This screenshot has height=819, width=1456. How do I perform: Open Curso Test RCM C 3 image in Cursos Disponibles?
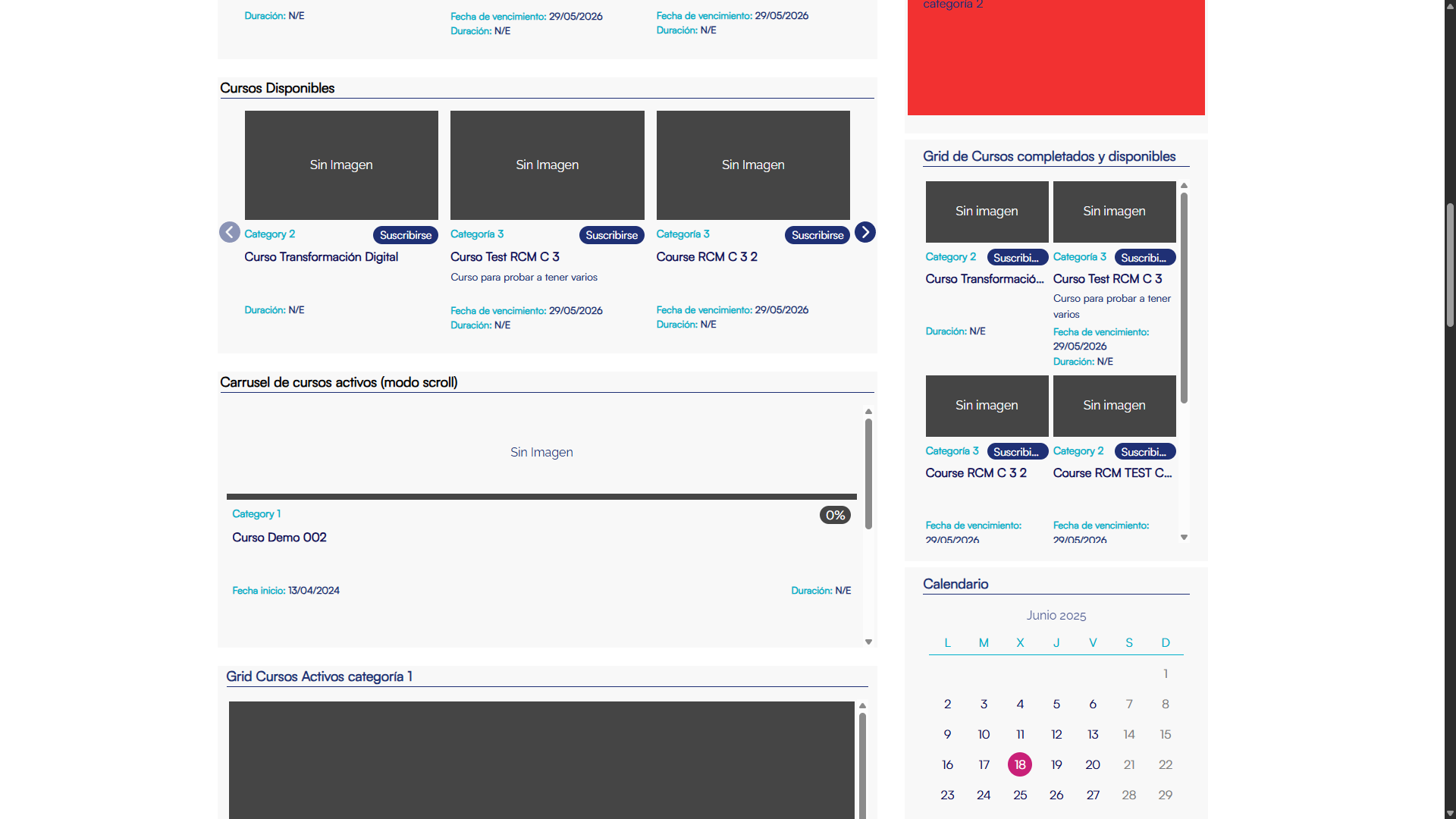click(x=548, y=165)
